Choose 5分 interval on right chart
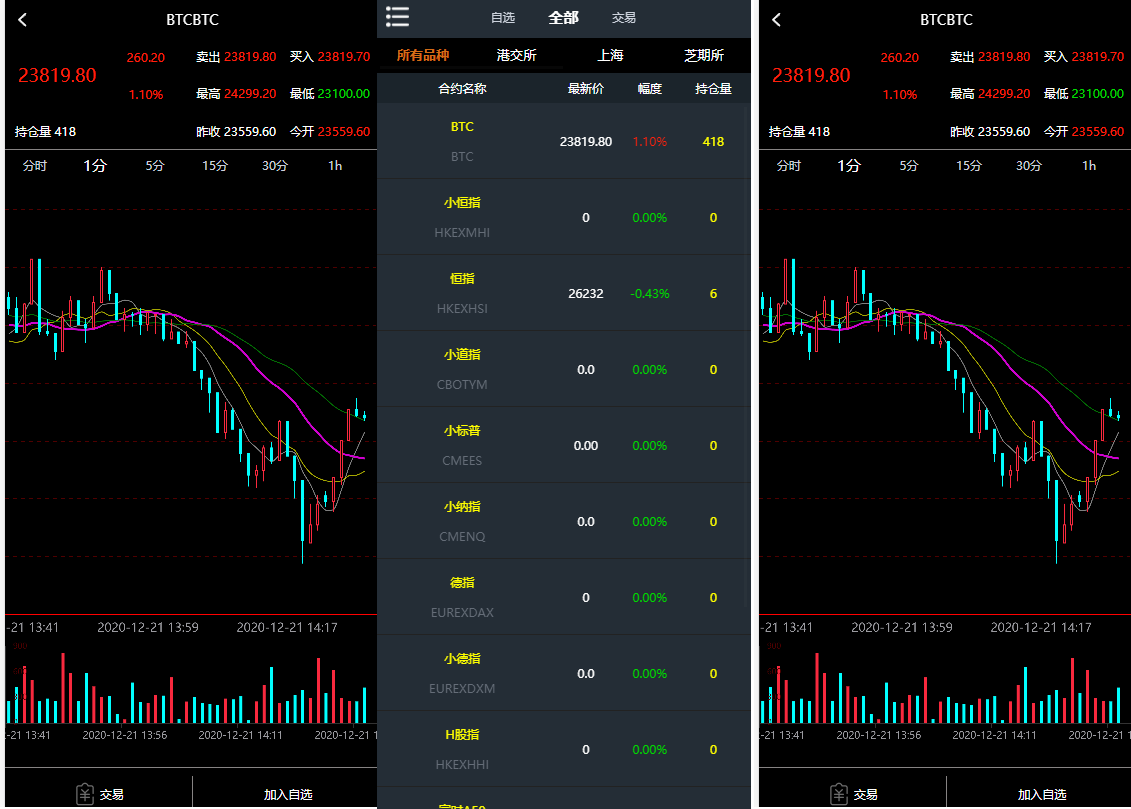The height and width of the screenshot is (809, 1131). pyautogui.click(x=909, y=166)
